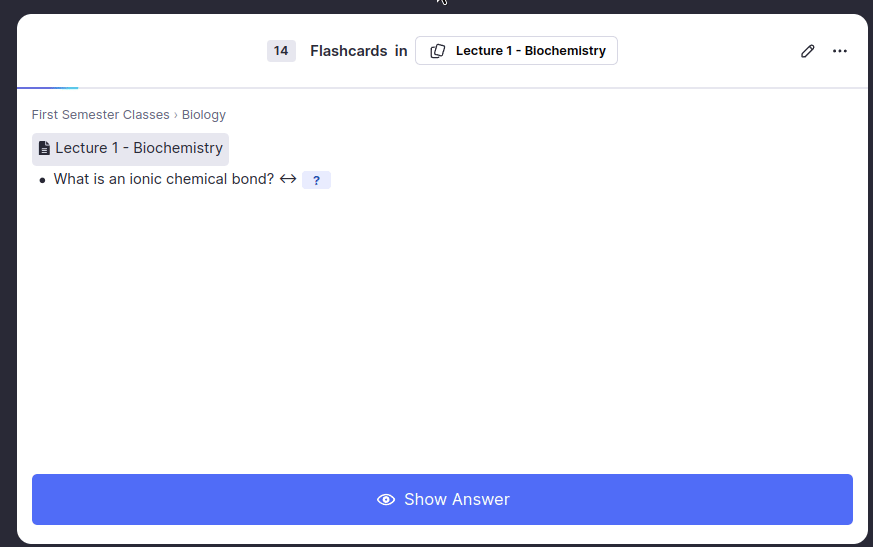Click the double-arrow icon after the question
Image resolution: width=873 pixels, height=547 pixels.
click(x=288, y=179)
